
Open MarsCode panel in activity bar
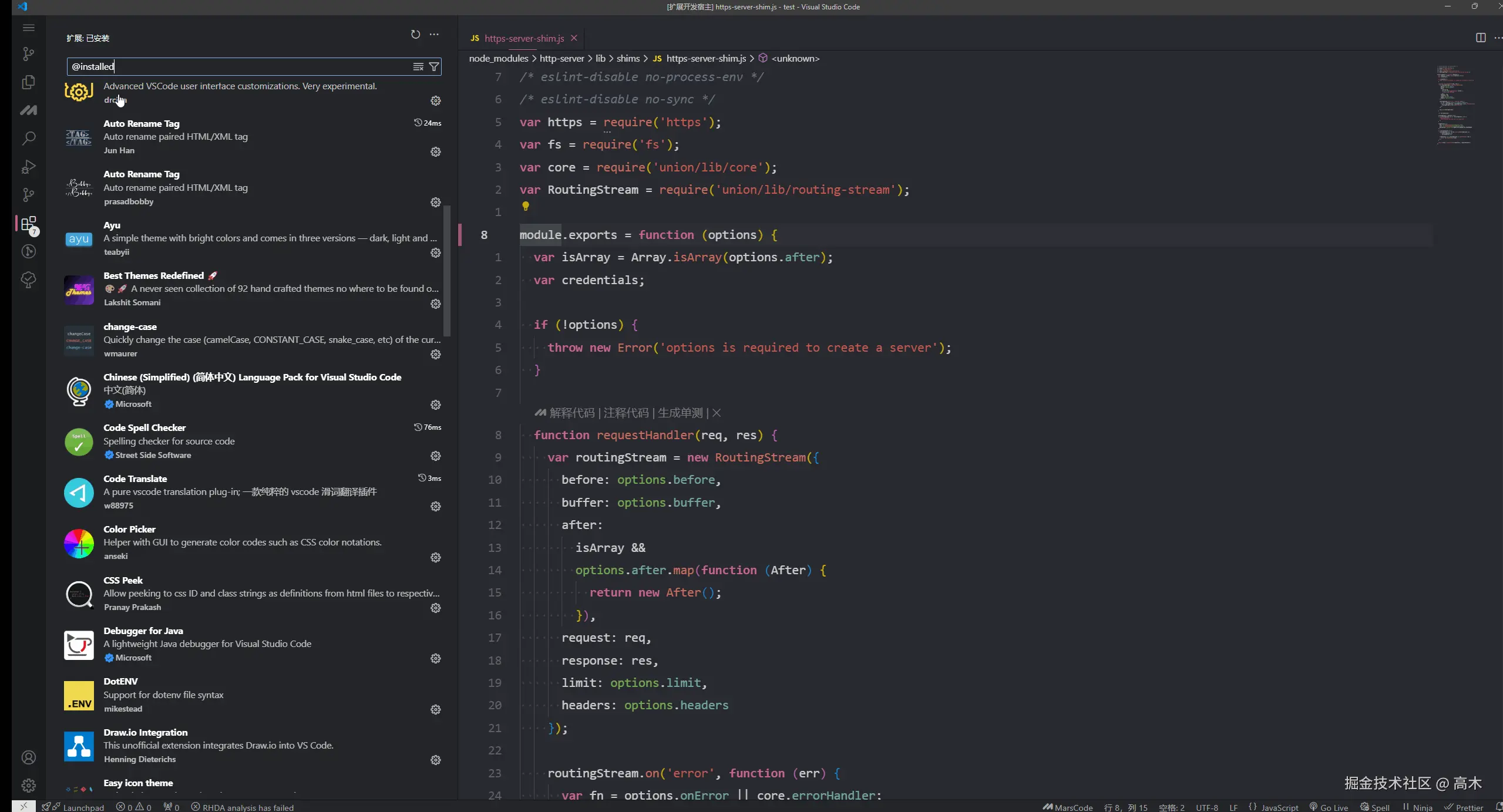(x=28, y=110)
